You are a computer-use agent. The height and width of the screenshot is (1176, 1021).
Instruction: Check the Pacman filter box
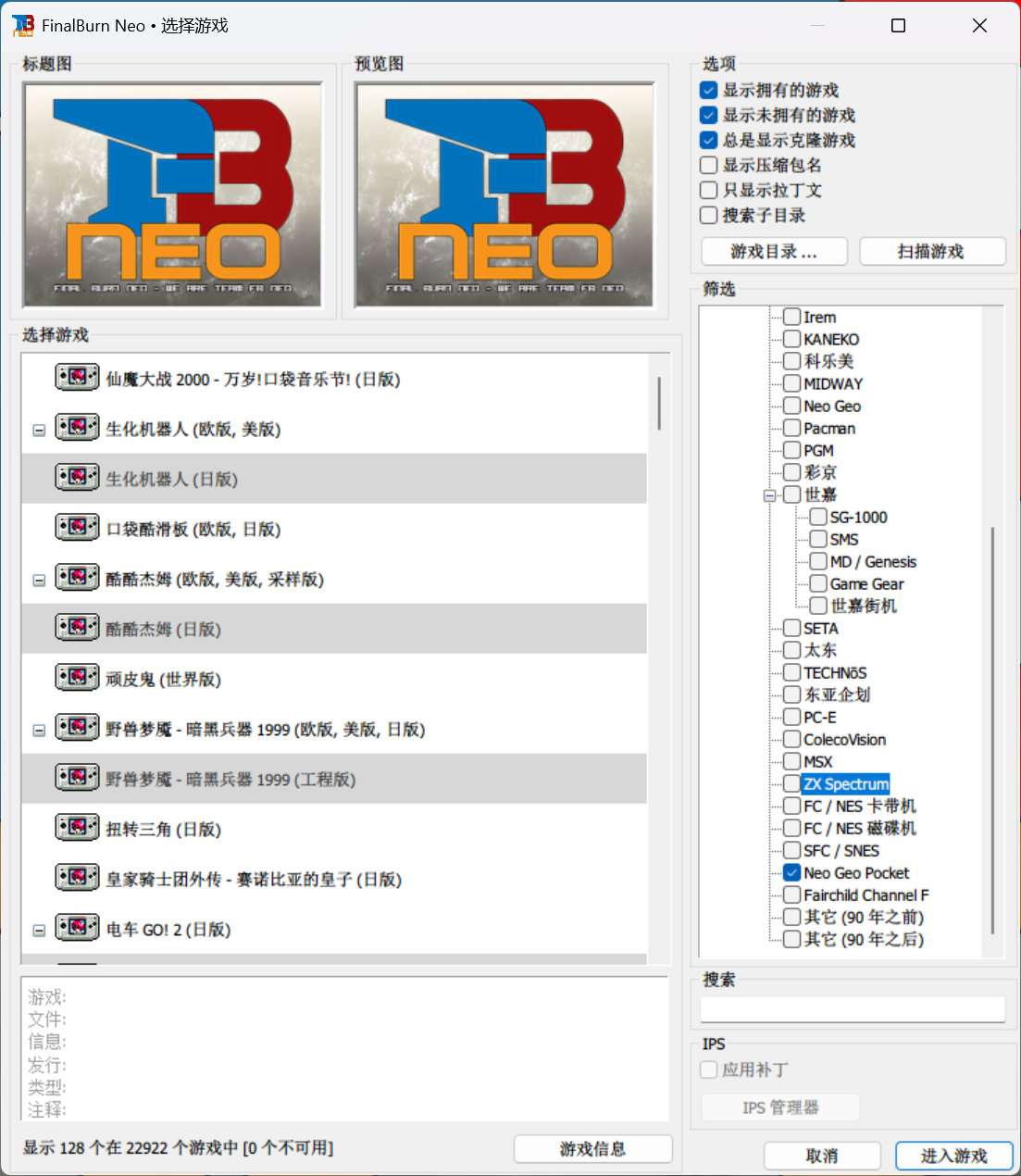pyautogui.click(x=792, y=428)
